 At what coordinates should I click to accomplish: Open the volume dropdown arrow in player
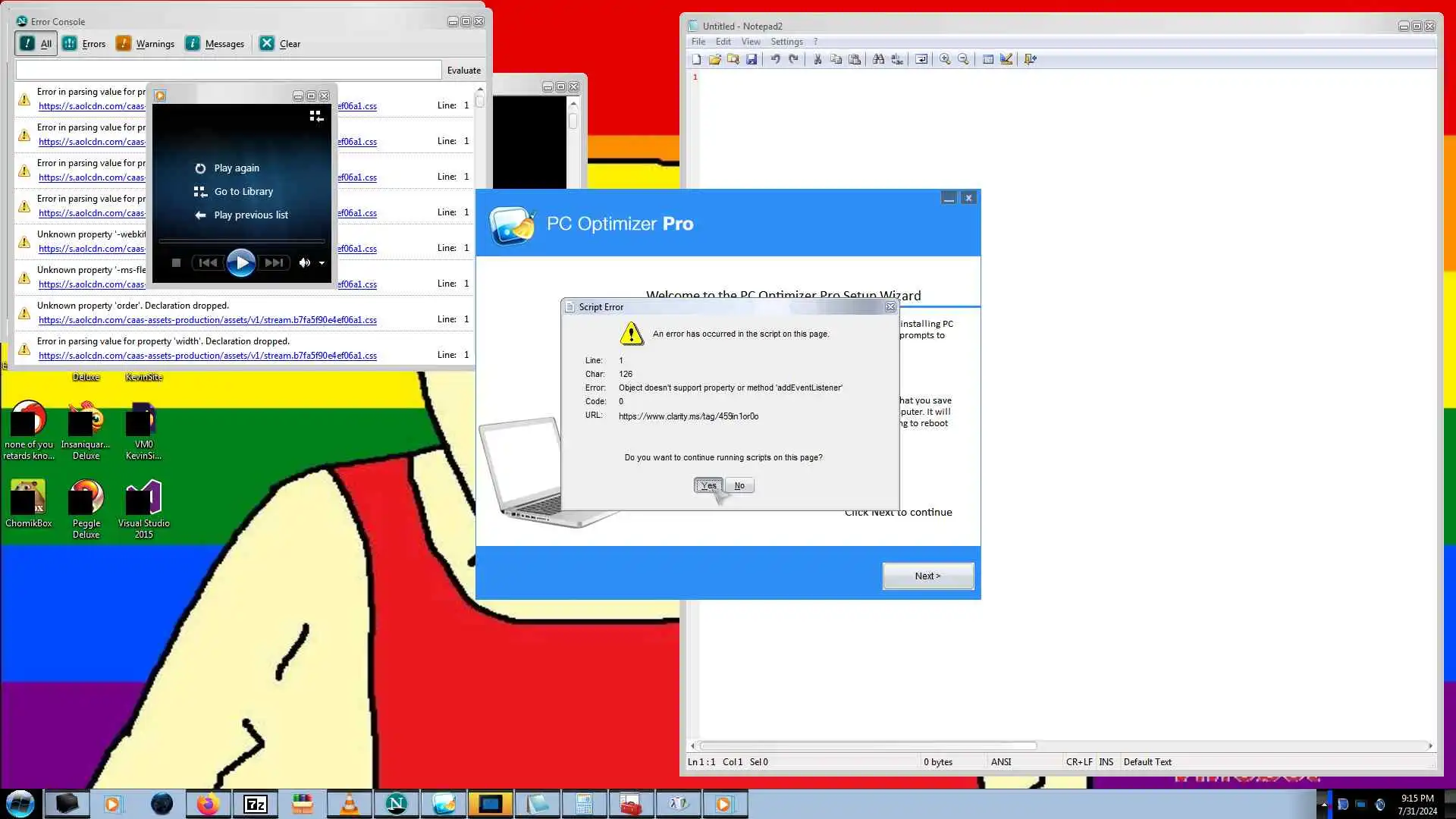tap(322, 263)
